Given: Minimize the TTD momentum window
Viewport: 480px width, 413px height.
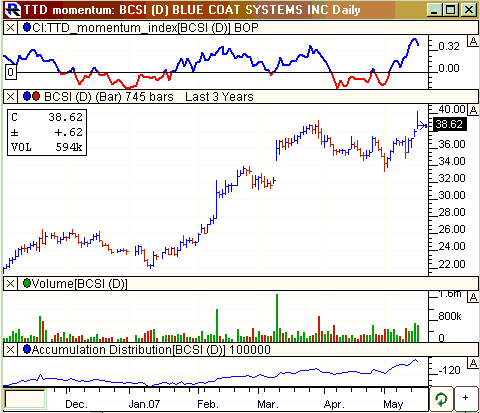Looking at the screenshot, I should 434,10.
